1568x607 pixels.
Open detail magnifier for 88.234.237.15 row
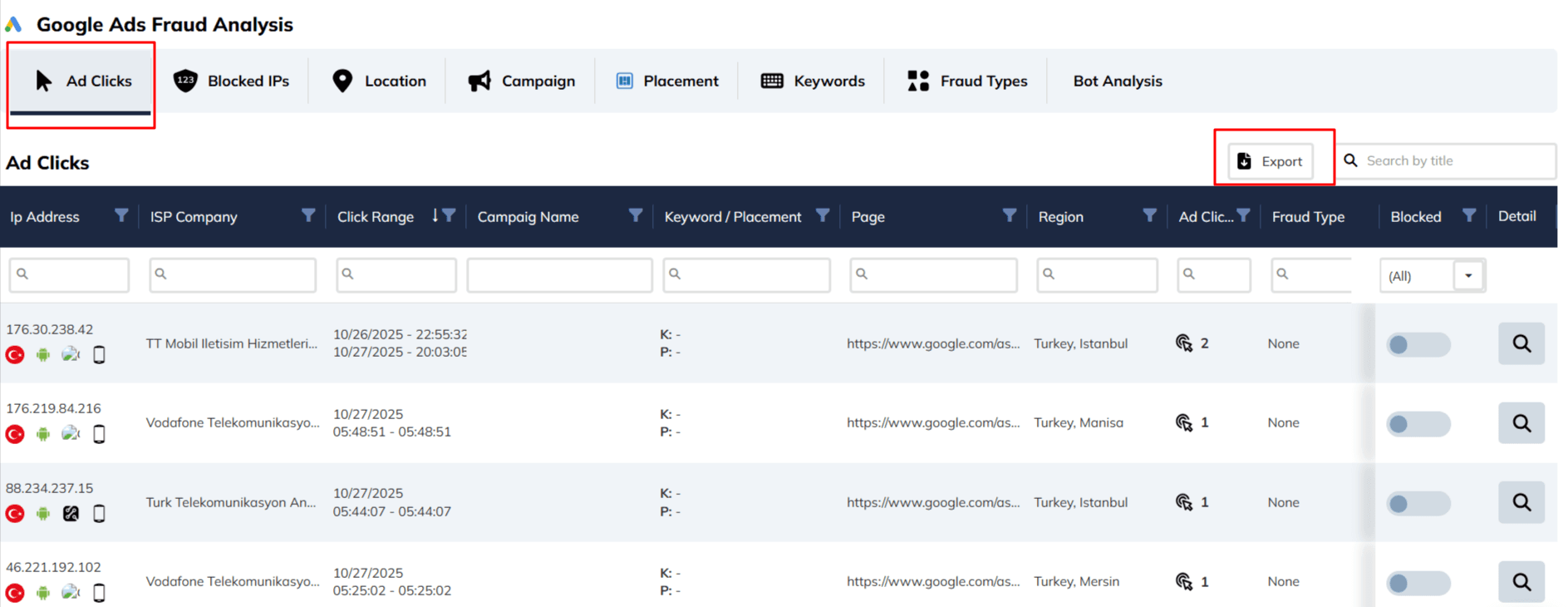[1521, 502]
